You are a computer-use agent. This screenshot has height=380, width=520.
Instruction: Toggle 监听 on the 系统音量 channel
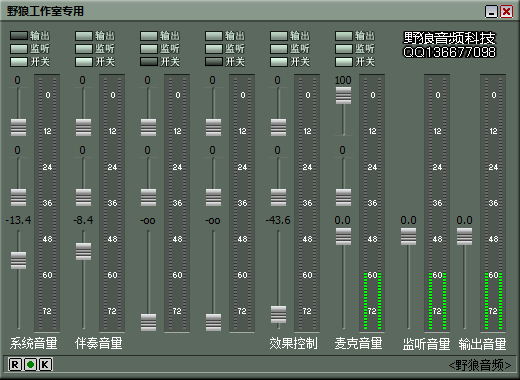coord(19,49)
